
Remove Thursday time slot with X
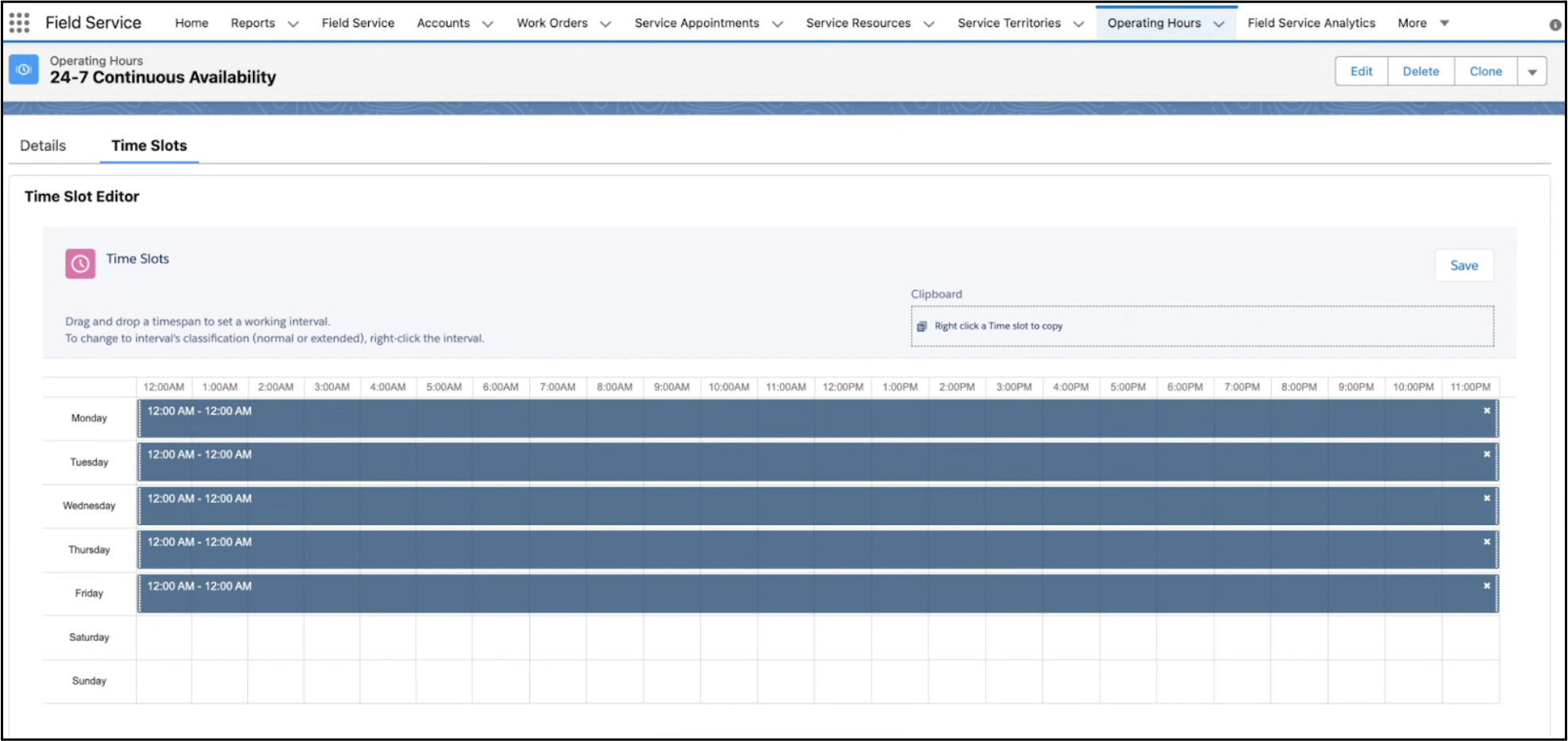point(1486,542)
